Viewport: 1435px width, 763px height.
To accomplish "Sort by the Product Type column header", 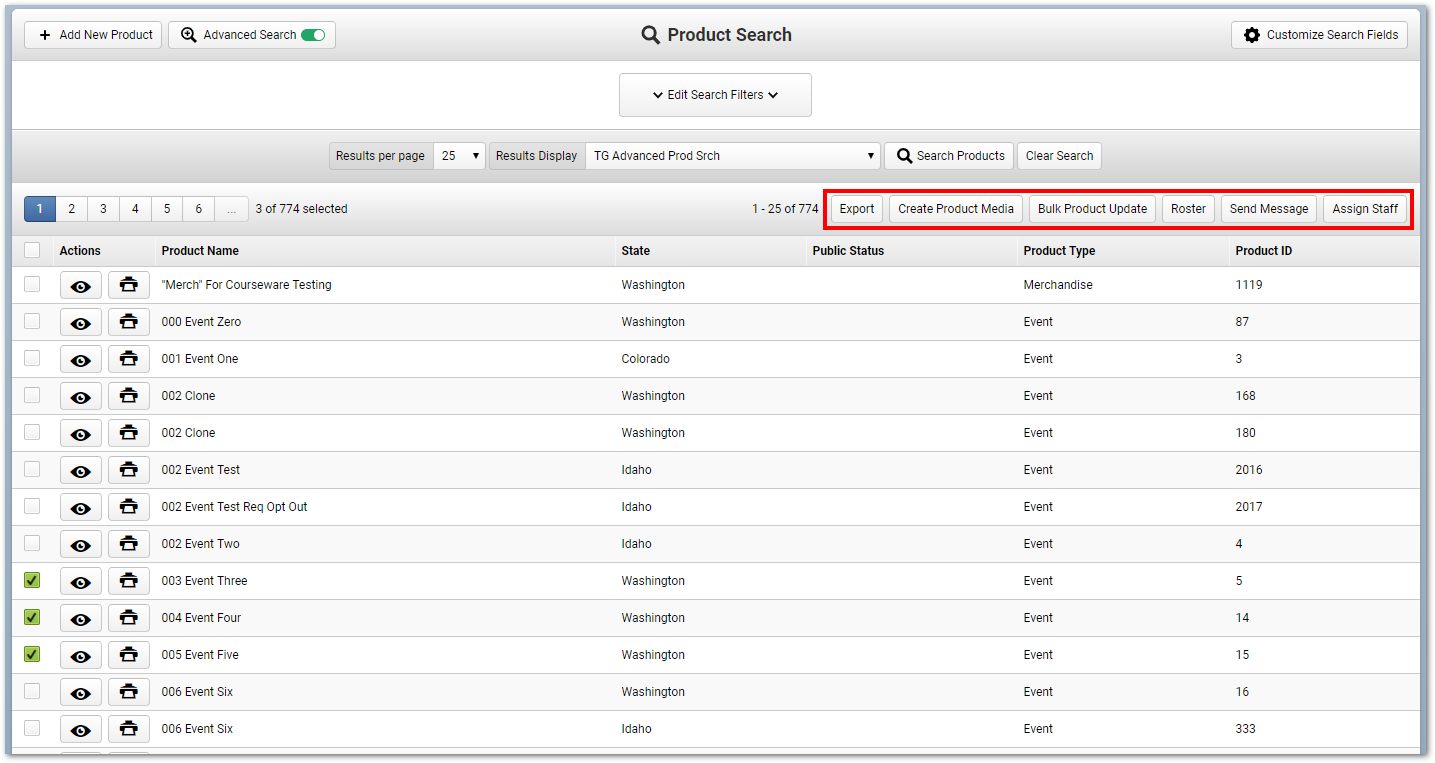I will [1059, 251].
